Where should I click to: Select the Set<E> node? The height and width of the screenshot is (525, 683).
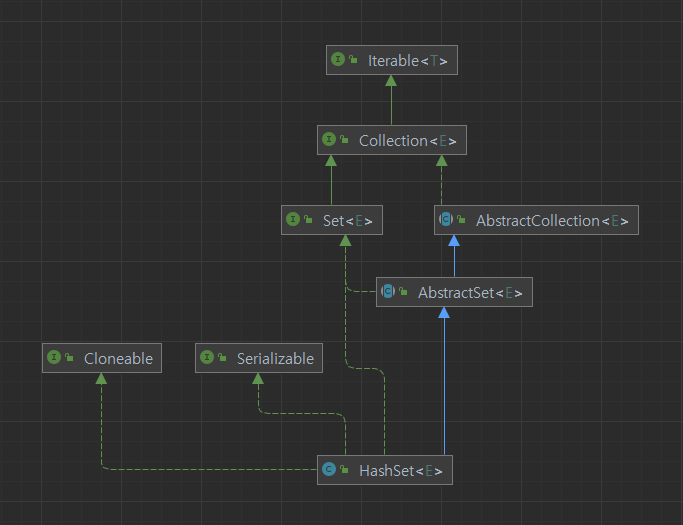tap(332, 220)
